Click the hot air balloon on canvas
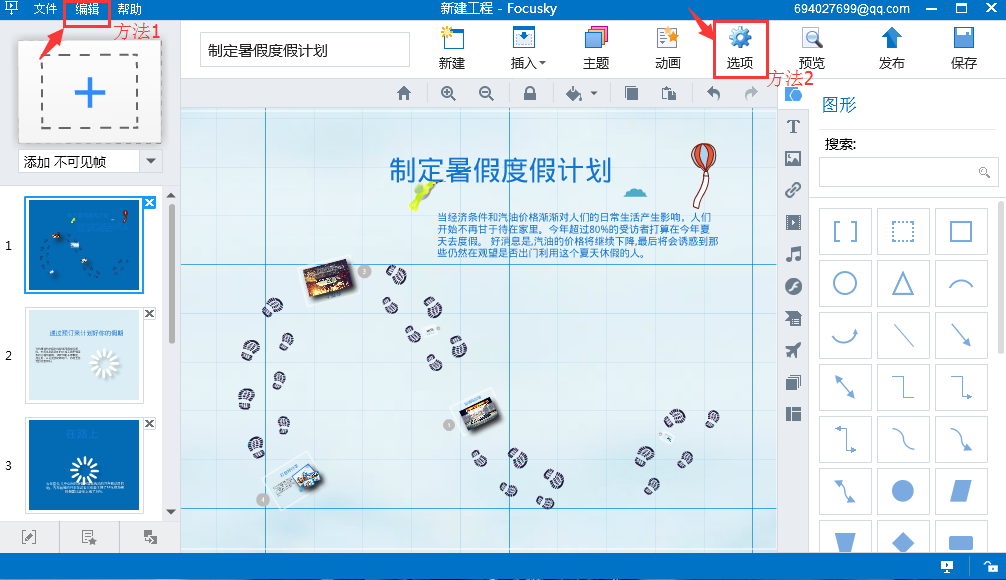 [x=703, y=175]
